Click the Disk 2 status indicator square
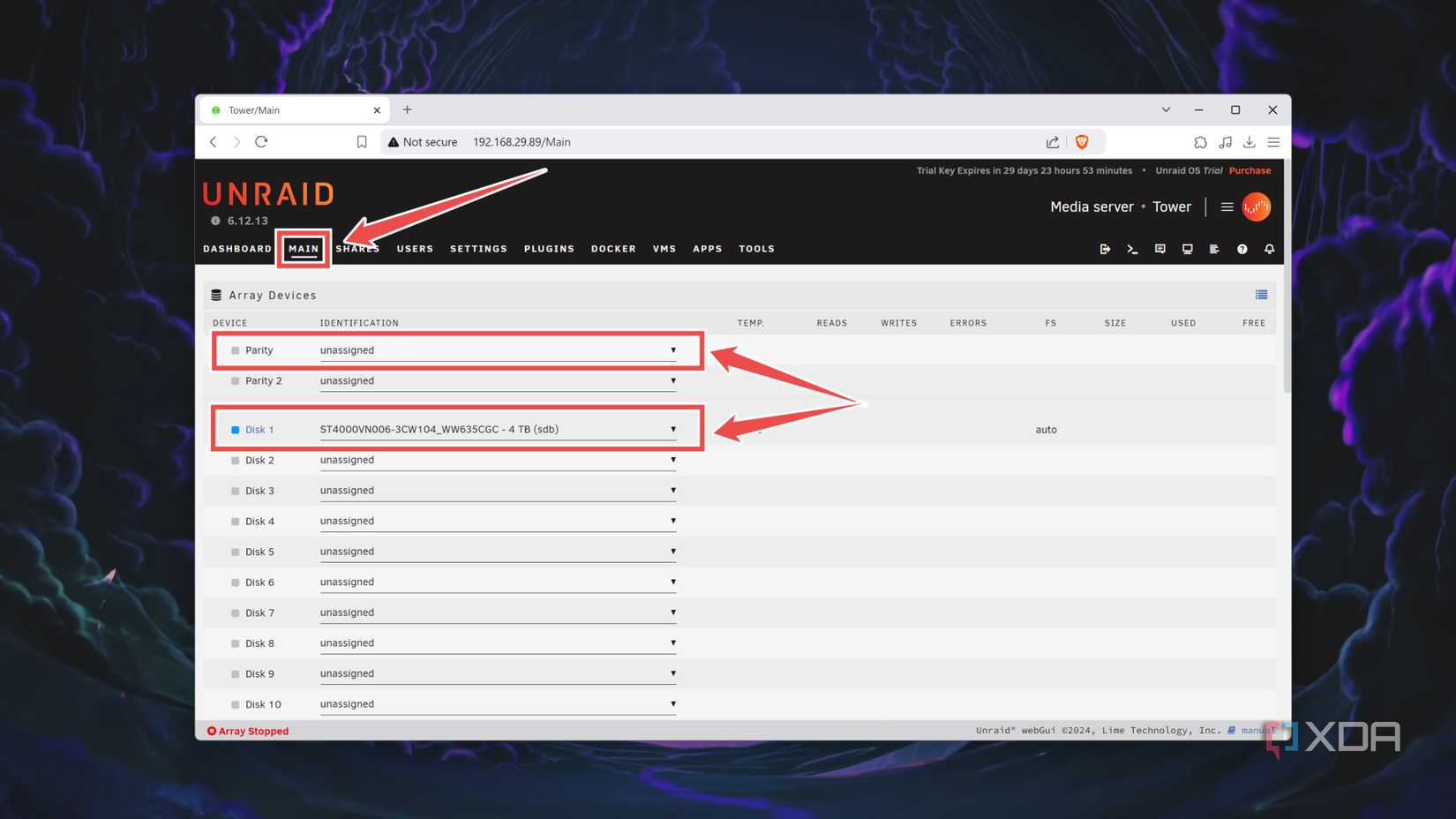1456x819 pixels. coord(235,461)
